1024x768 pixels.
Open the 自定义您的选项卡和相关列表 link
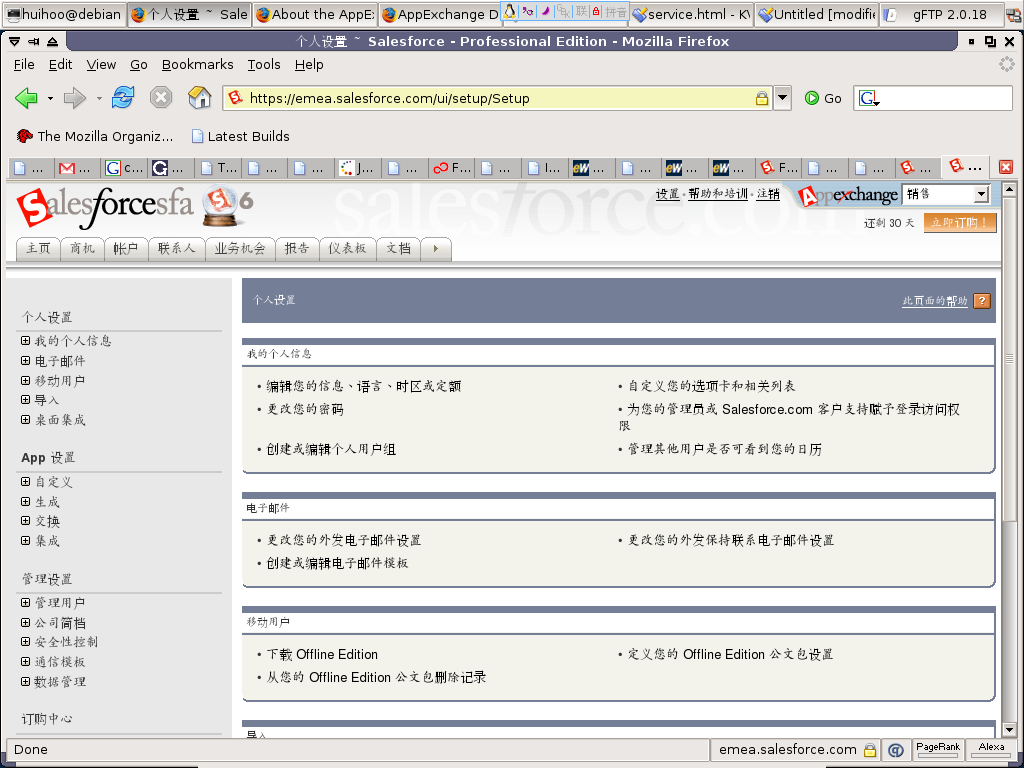(x=711, y=386)
